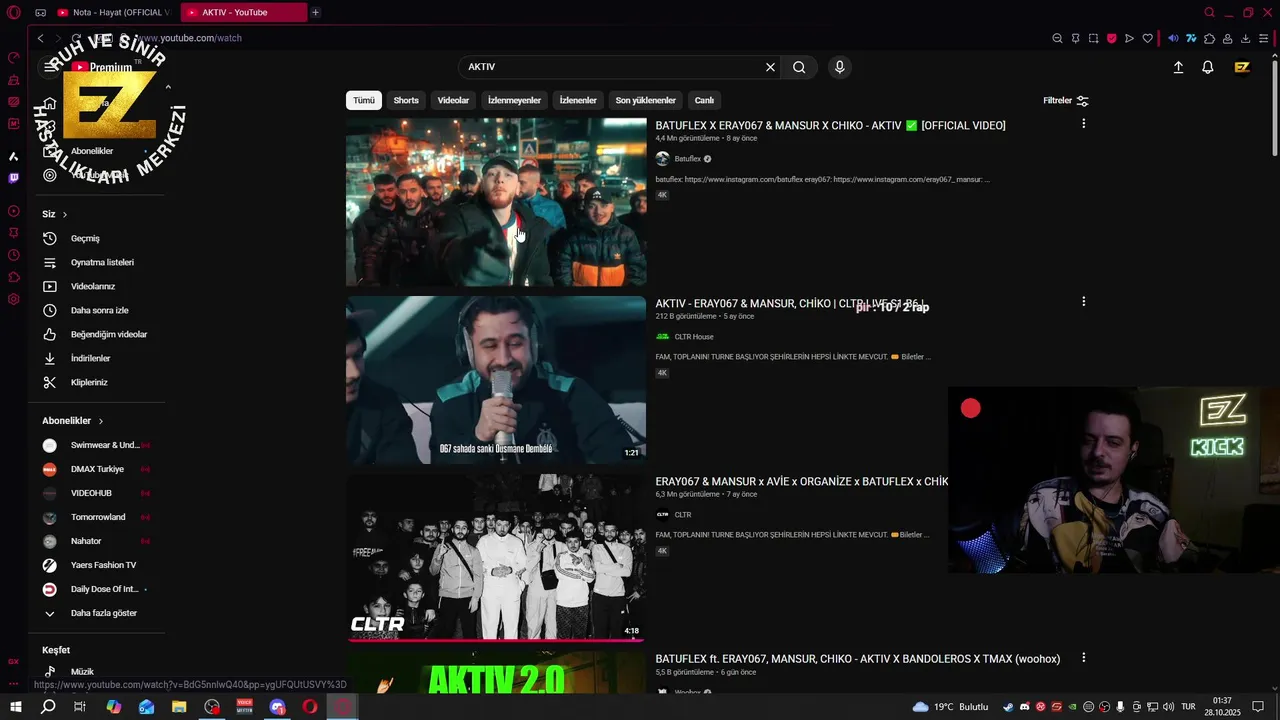Select the Canlı filter chip
Image resolution: width=1280 pixels, height=720 pixels.
point(704,100)
